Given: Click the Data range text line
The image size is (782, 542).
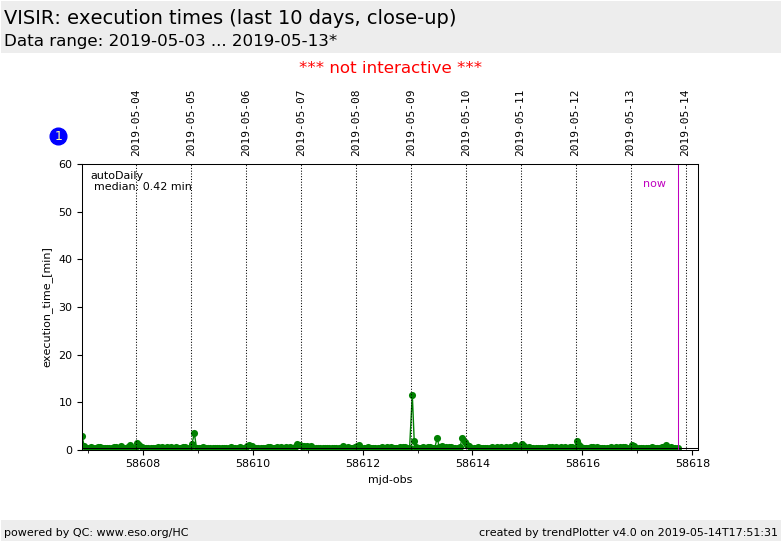Looking at the screenshot, I should click(x=170, y=41).
